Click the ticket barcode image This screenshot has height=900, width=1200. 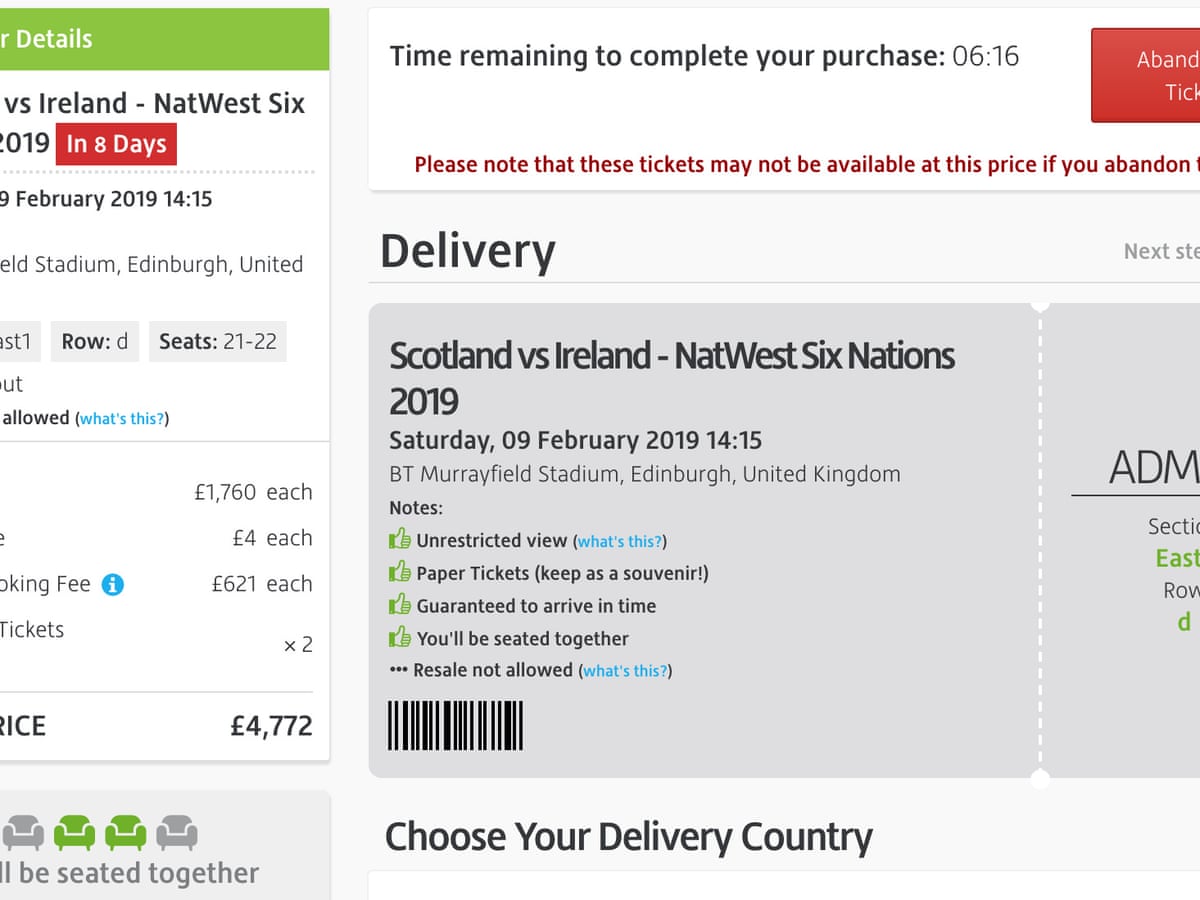pos(455,725)
